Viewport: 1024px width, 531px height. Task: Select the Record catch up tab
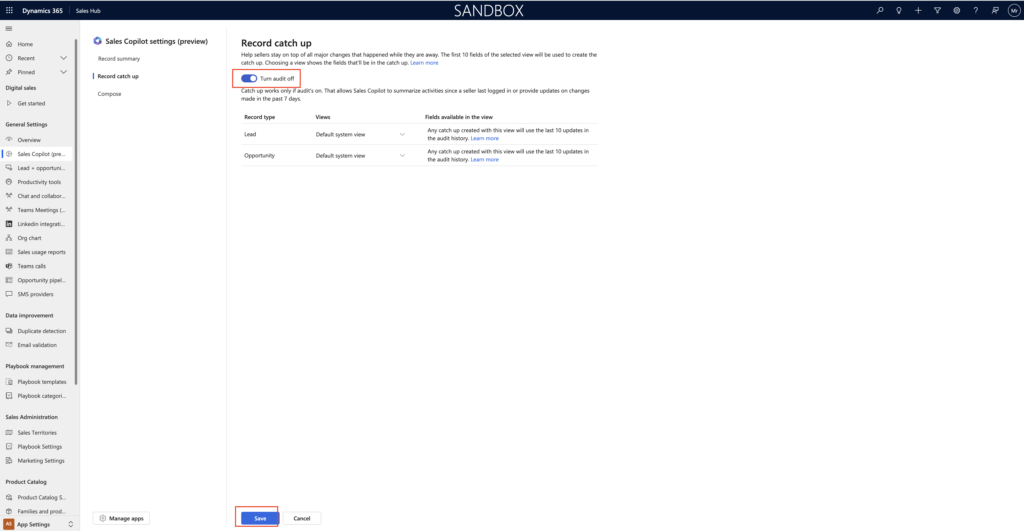pos(118,76)
